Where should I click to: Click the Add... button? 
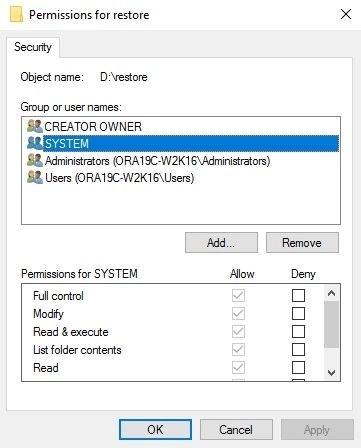[221, 243]
